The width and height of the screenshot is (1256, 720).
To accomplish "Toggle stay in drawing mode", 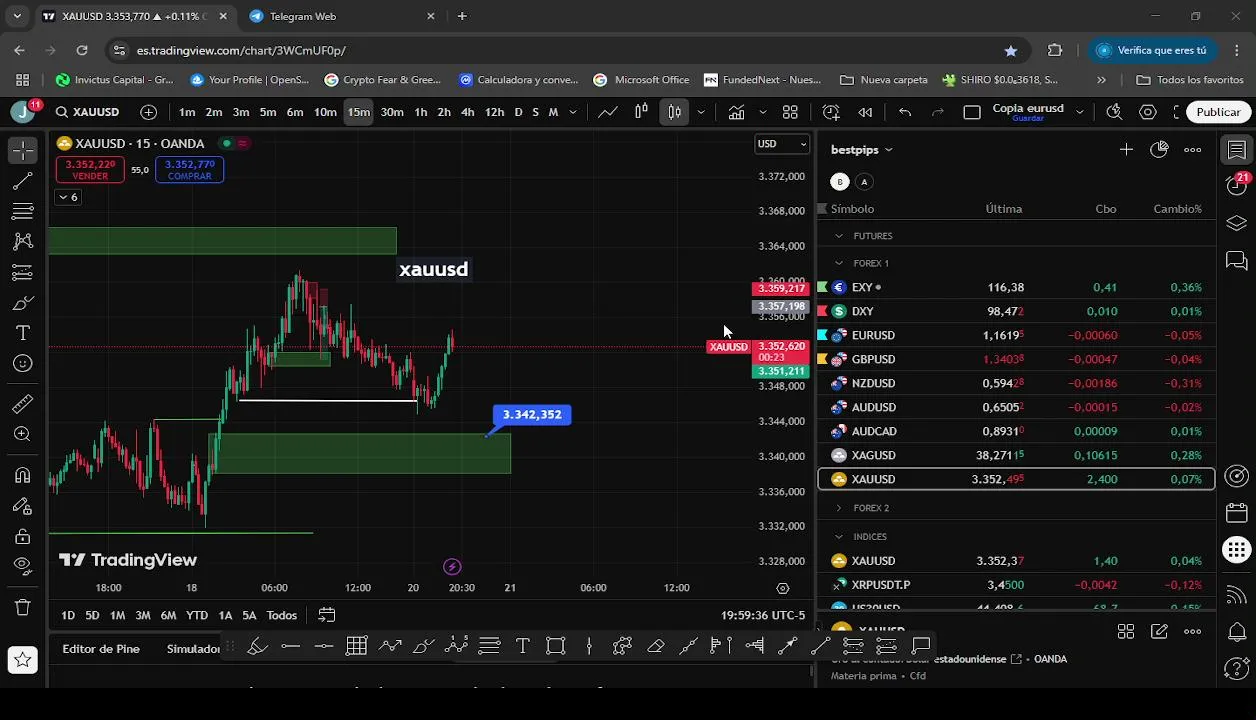I will [22, 506].
